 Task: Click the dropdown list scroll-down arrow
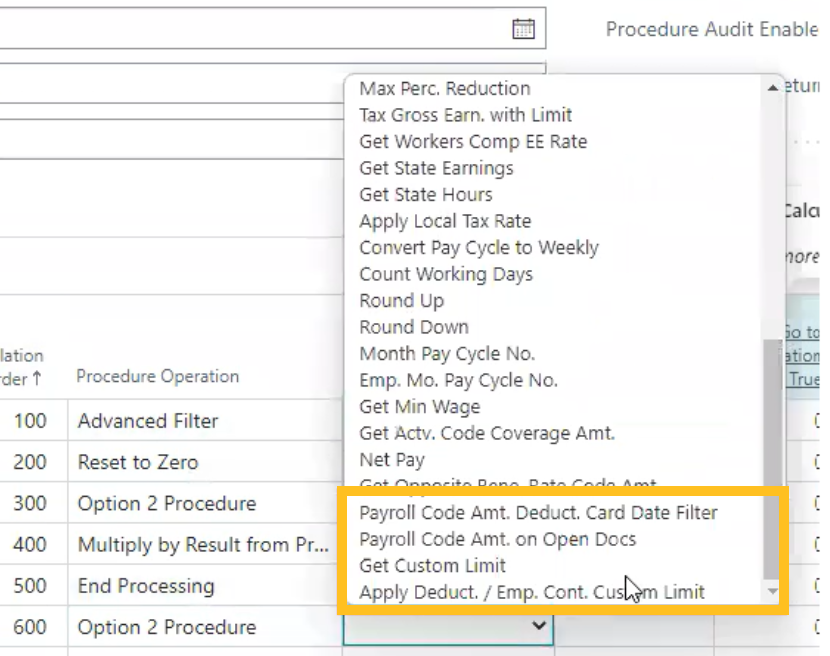click(772, 593)
